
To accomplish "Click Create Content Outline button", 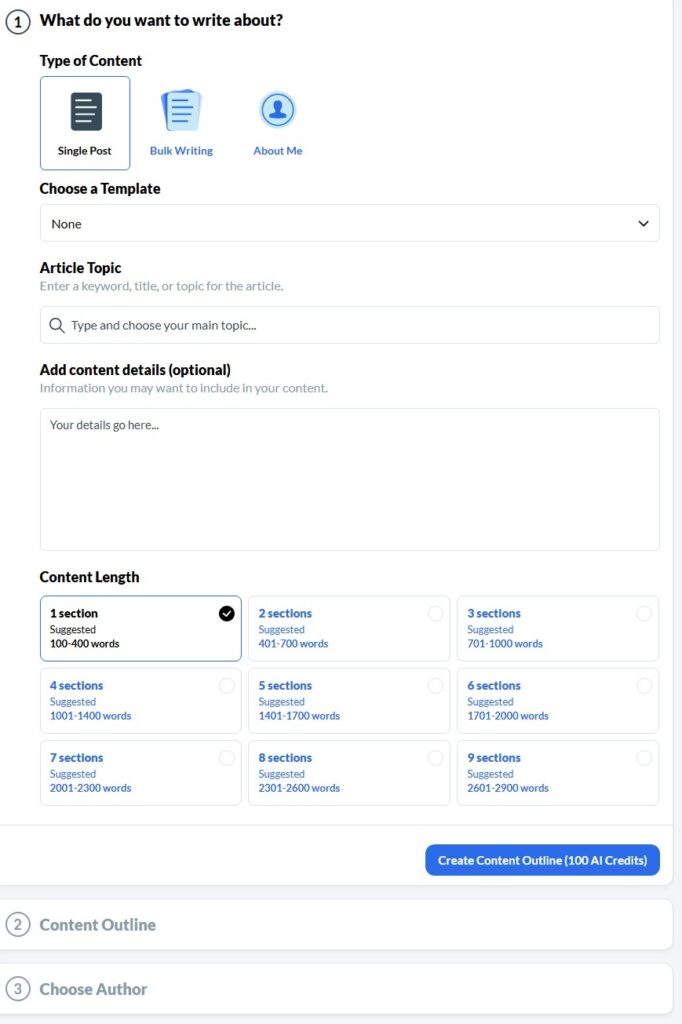I will pyautogui.click(x=542, y=860).
